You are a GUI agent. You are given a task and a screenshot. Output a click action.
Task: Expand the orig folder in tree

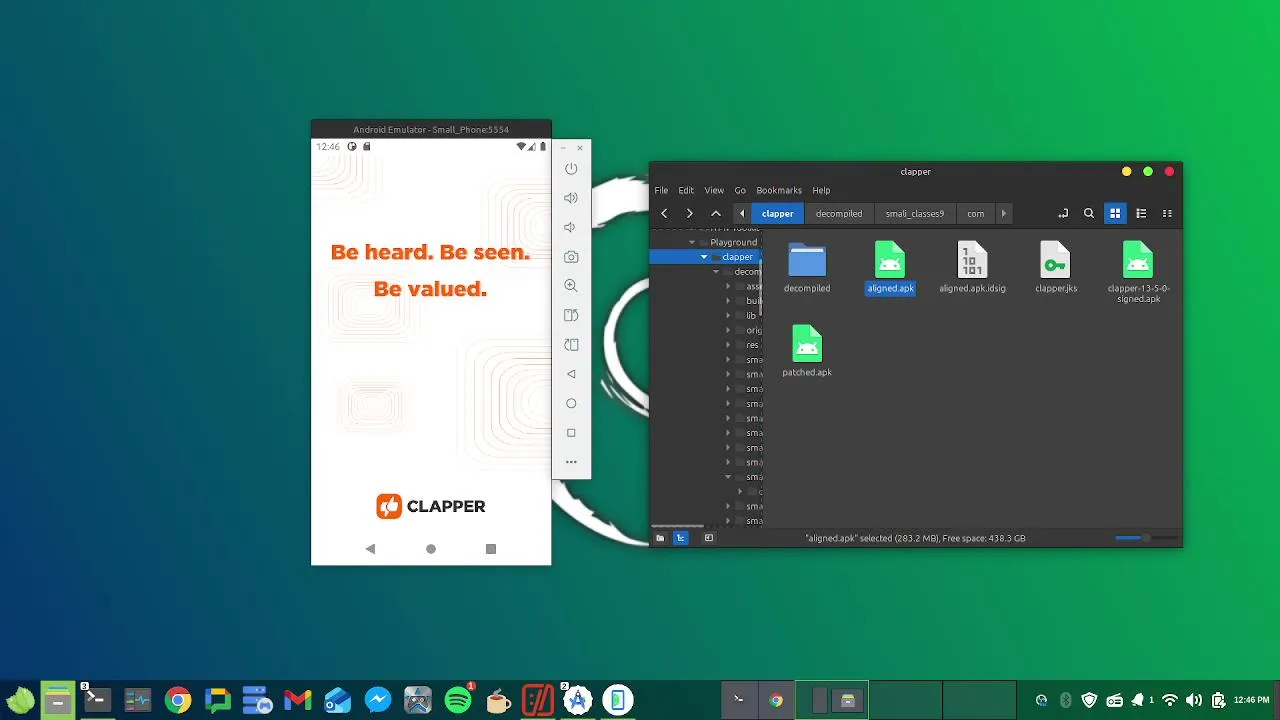pos(728,330)
